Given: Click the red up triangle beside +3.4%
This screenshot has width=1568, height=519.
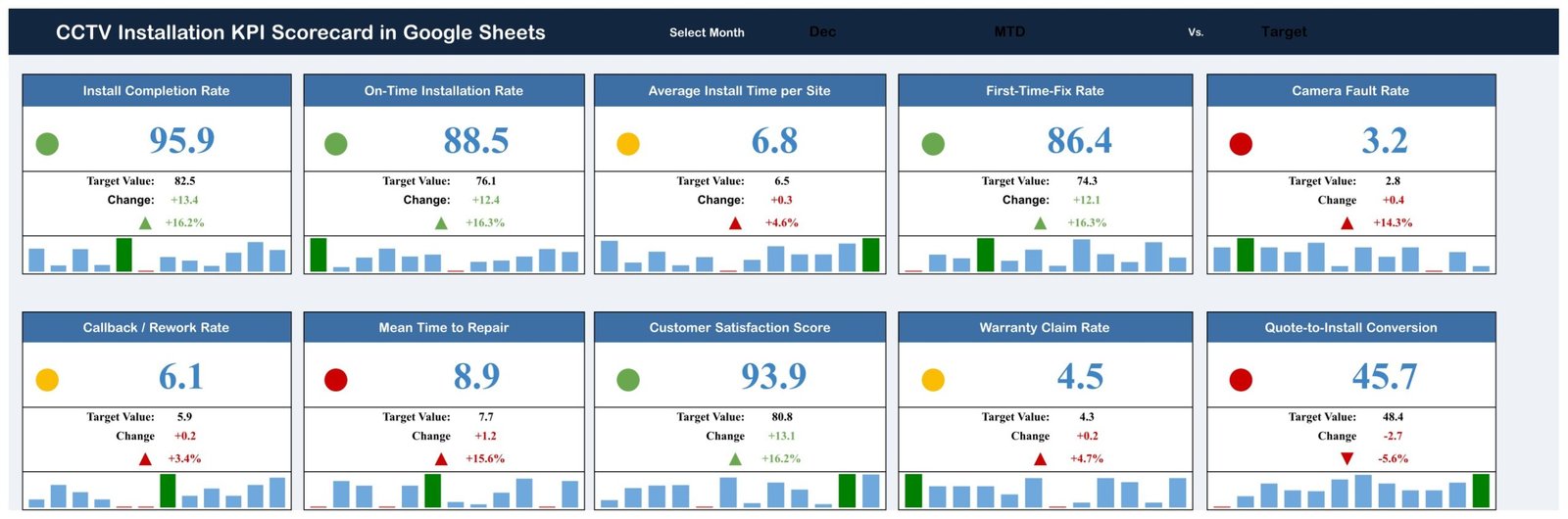Looking at the screenshot, I should [x=145, y=459].
